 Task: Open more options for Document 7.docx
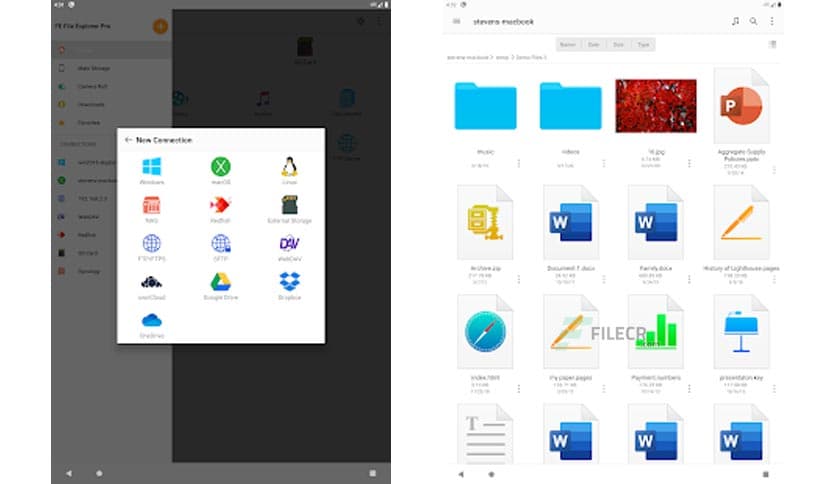[604, 279]
